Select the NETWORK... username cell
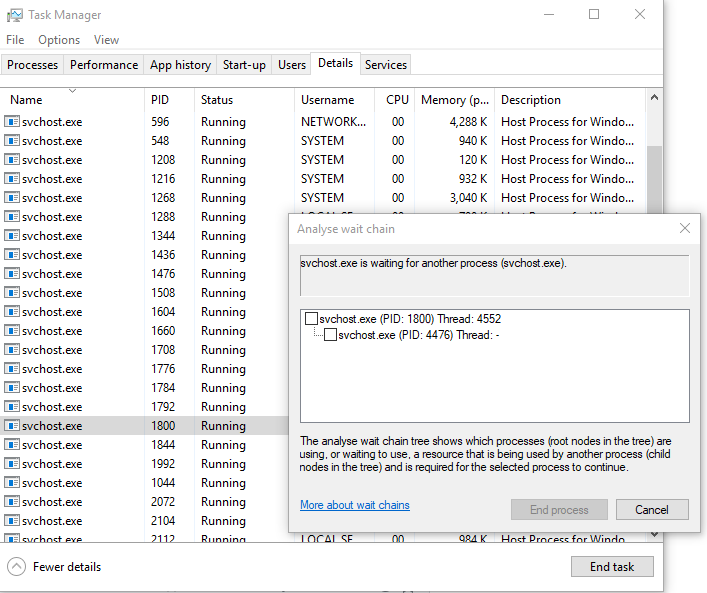This screenshot has width=707, height=593. (334, 122)
